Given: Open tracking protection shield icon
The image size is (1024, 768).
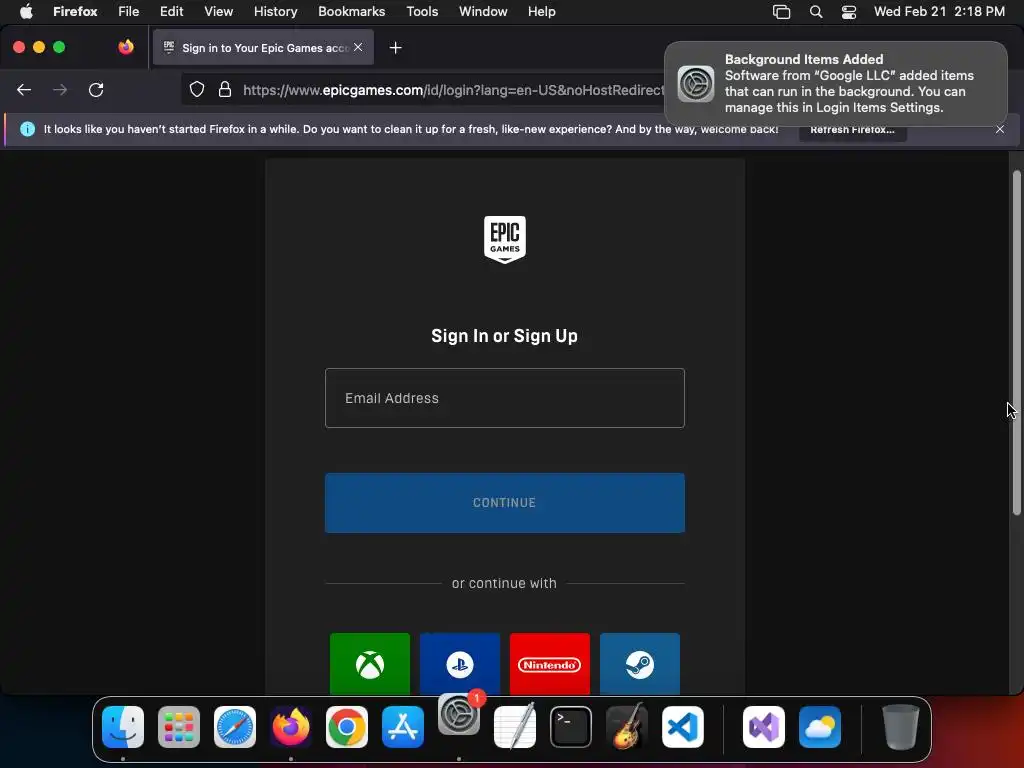Looking at the screenshot, I should pyautogui.click(x=197, y=89).
